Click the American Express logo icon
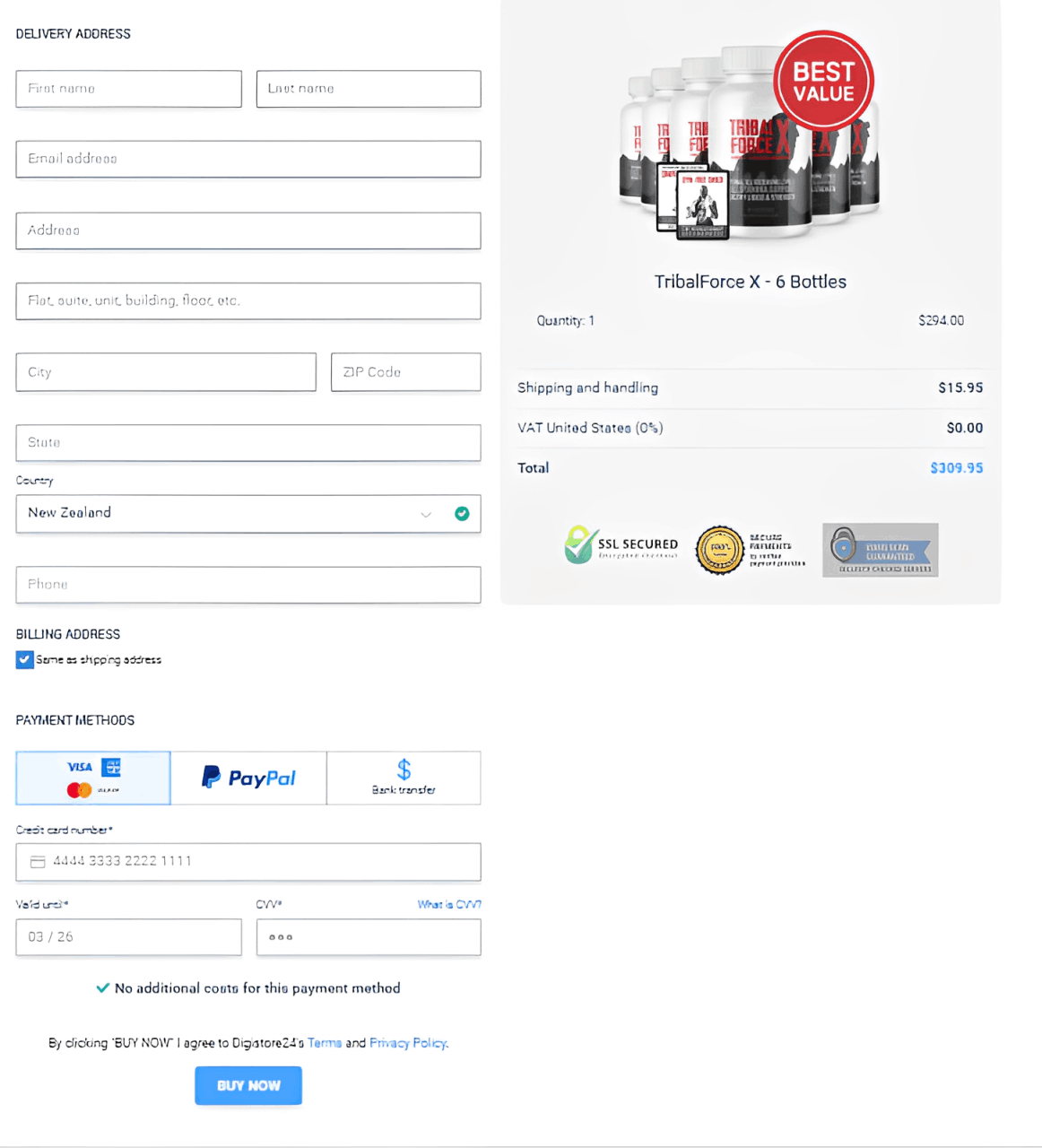 coord(111,768)
